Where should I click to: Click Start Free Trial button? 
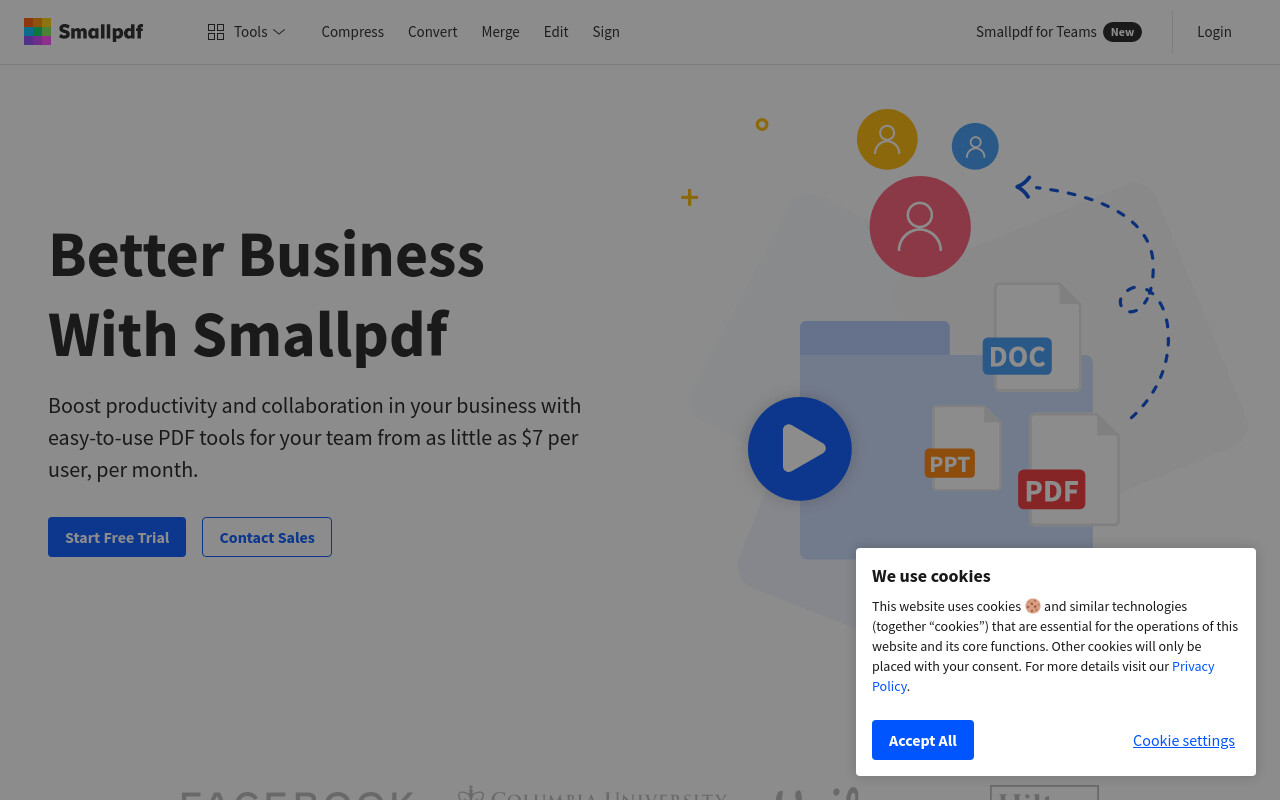117,537
